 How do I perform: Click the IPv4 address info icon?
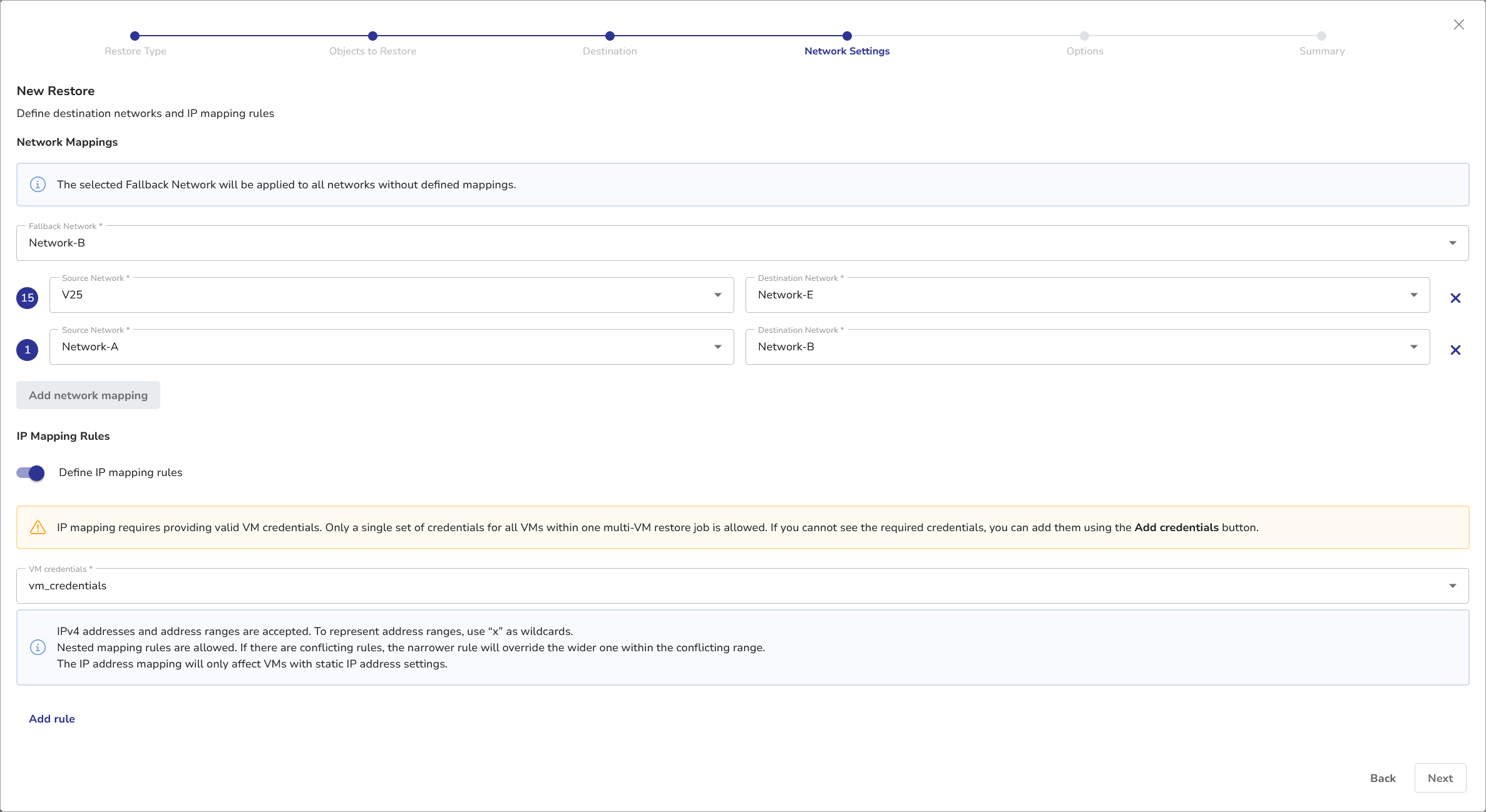click(x=38, y=647)
